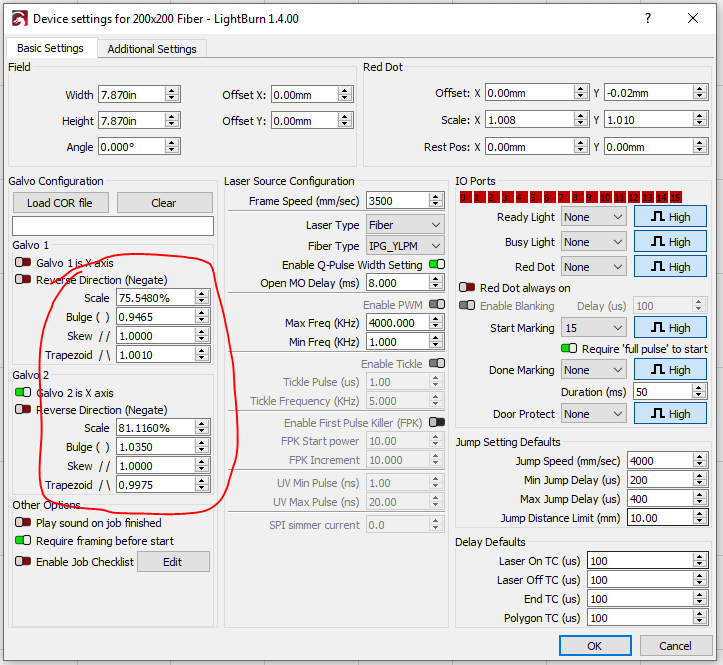This screenshot has height=665, width=723.
Task: Click the Clear COR button
Action: pos(164,203)
